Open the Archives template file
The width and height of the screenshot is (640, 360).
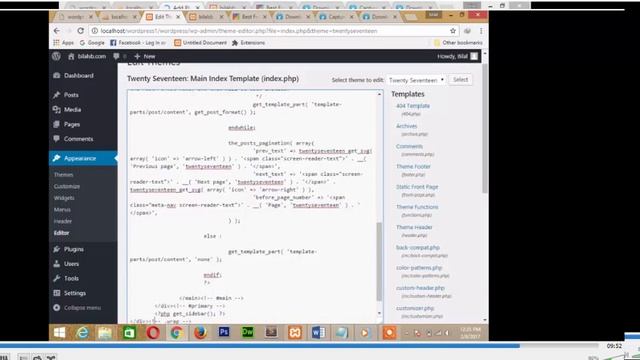pyautogui.click(x=407, y=126)
